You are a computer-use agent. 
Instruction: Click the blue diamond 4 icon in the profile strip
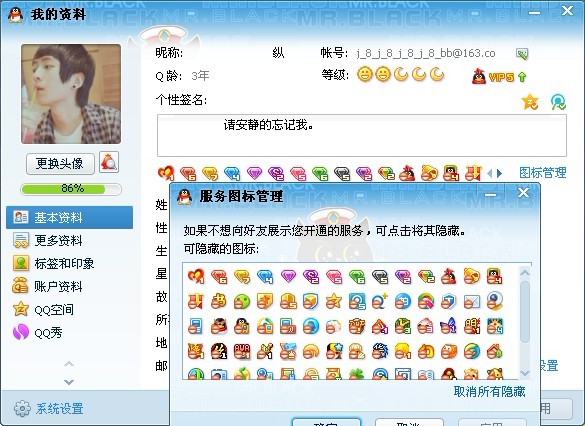point(232,173)
